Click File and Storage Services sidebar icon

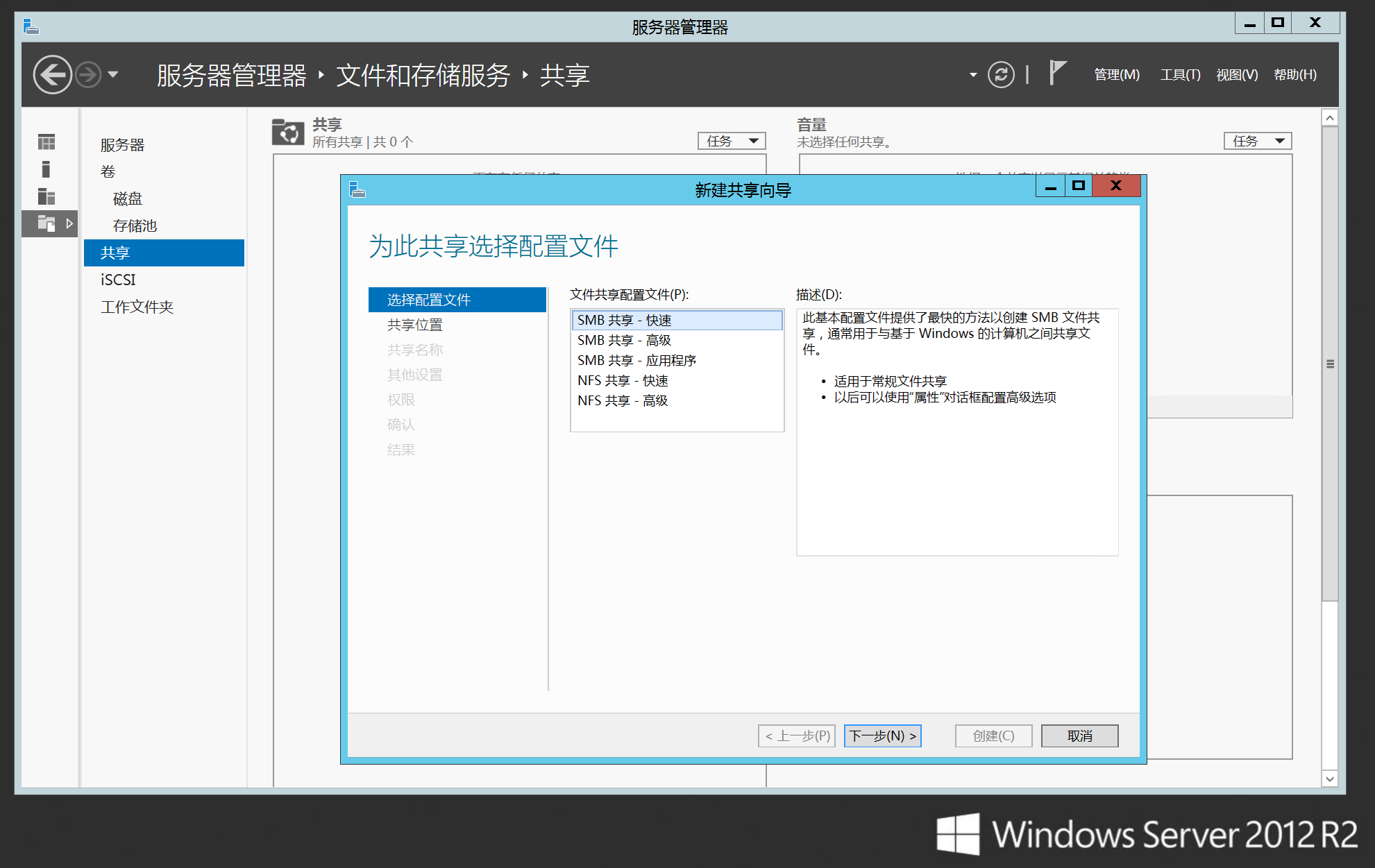point(47,223)
